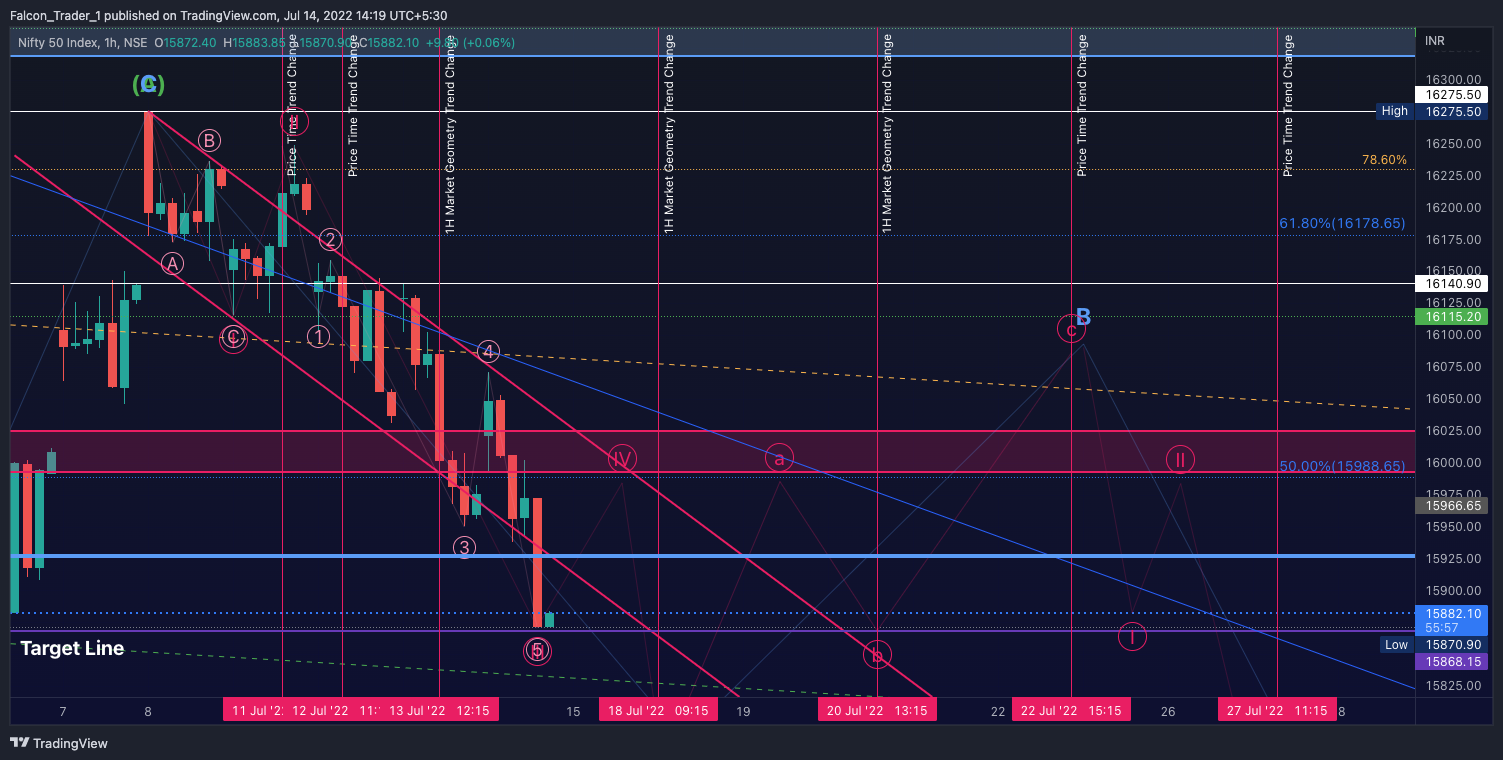The image size is (1503, 760).
Task: Click the TradingView logo at bottom left
Action: (x=59, y=743)
